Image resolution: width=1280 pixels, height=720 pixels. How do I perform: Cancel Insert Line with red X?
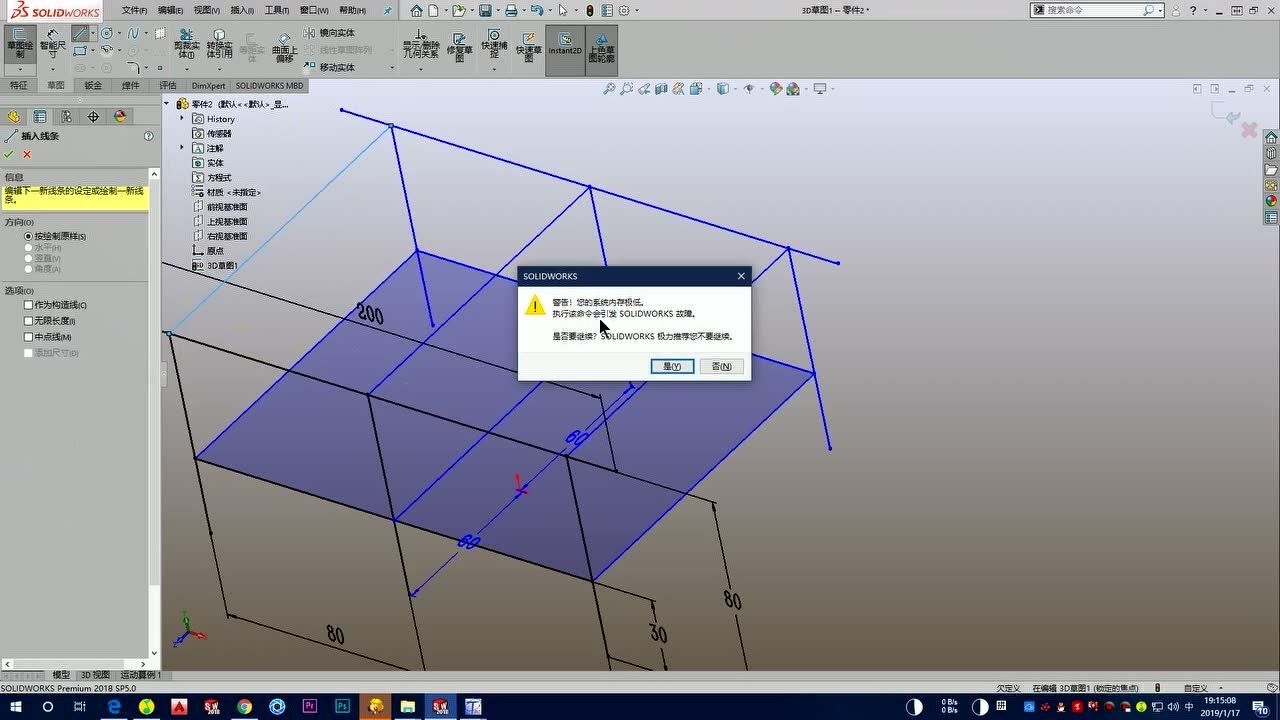click(x=27, y=154)
